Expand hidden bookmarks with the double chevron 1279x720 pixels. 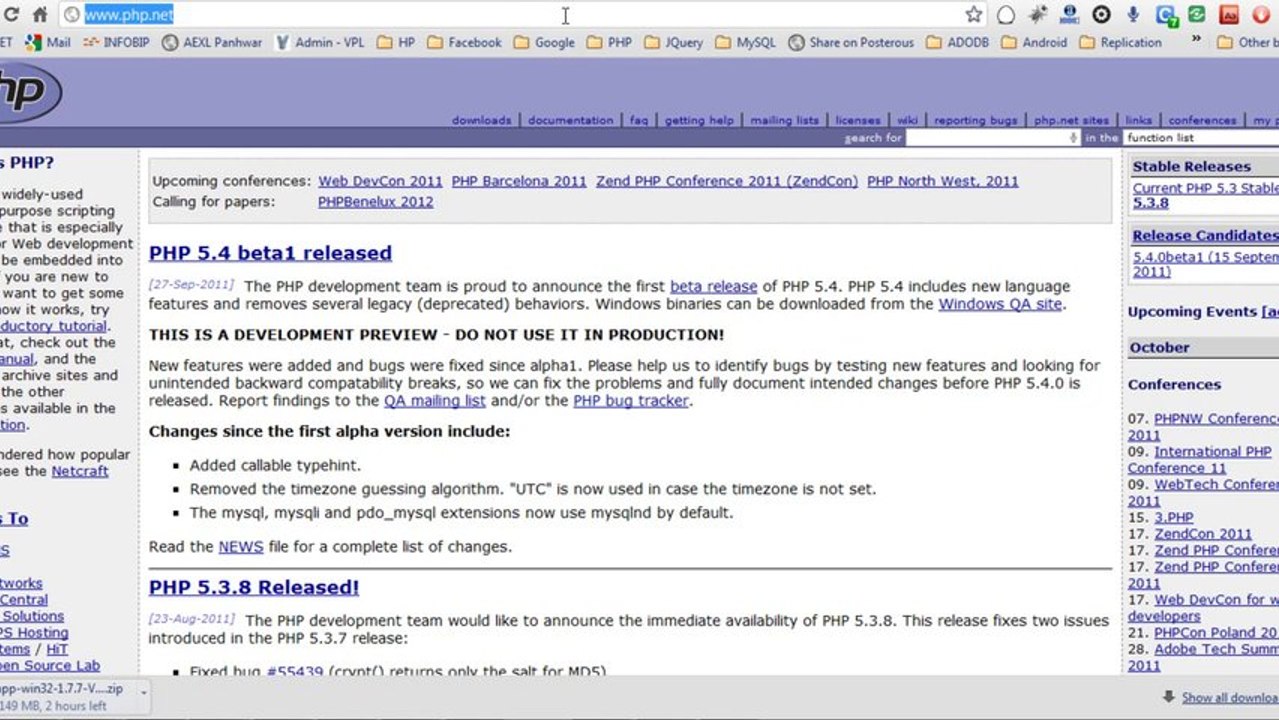click(x=1195, y=40)
